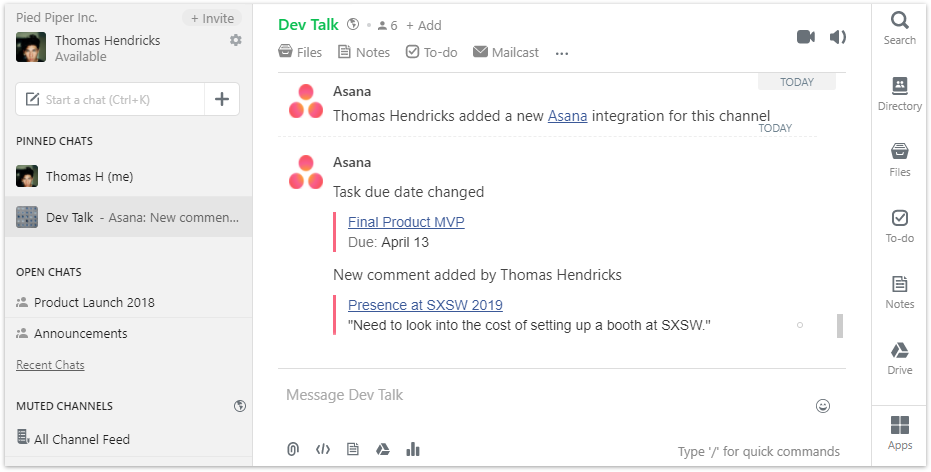Viewport: 931px width, 472px height.
Task: Open the Mailcast tab
Action: [506, 52]
